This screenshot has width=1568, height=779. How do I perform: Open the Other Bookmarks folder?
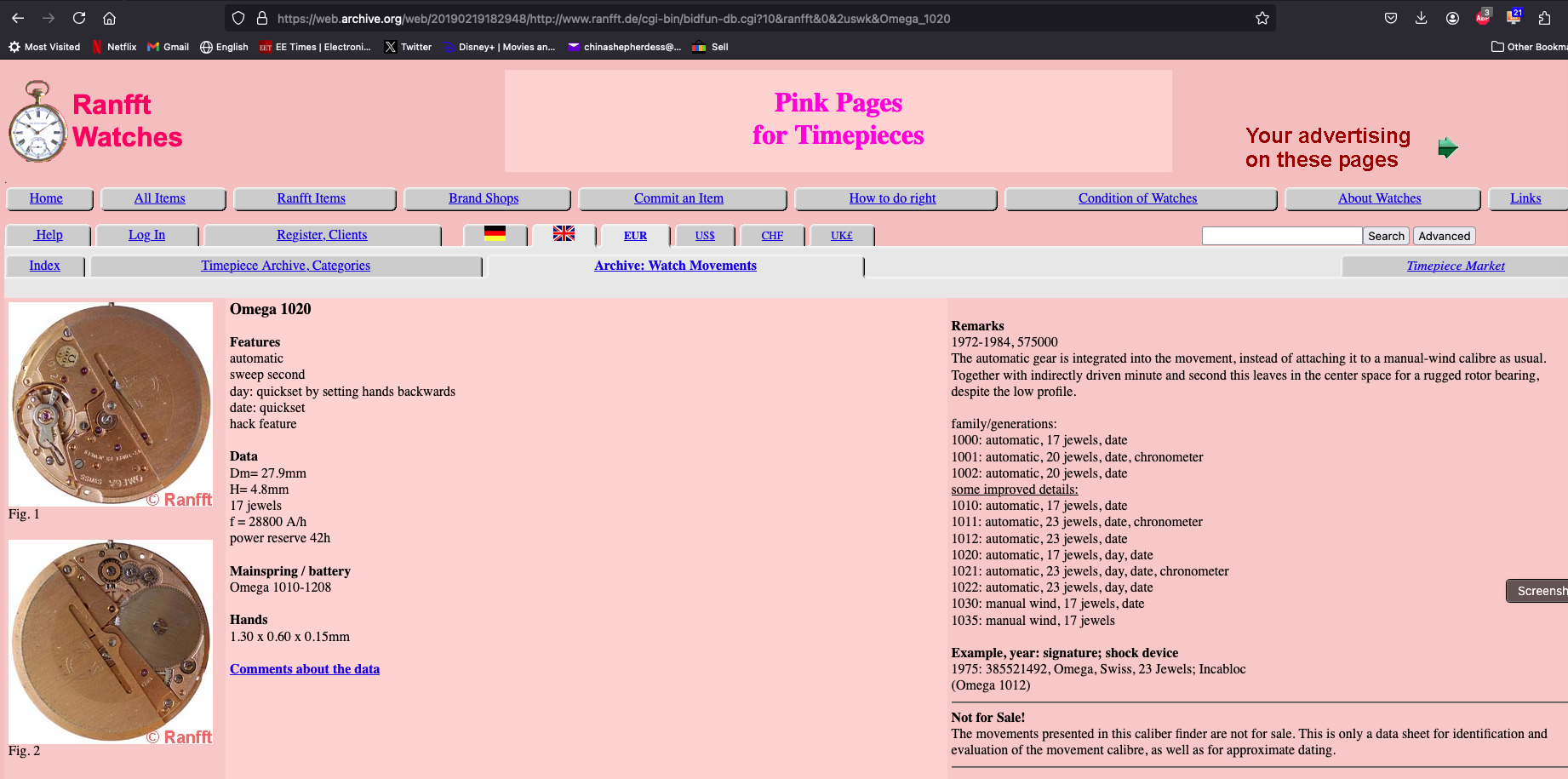(x=1529, y=47)
